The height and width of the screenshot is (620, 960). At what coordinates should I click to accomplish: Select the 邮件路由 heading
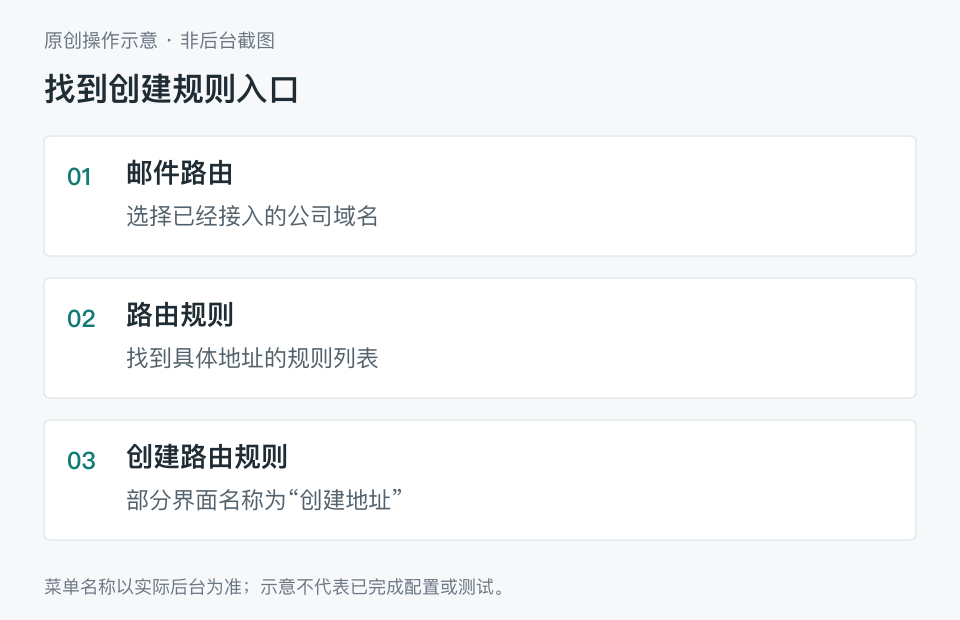179,173
